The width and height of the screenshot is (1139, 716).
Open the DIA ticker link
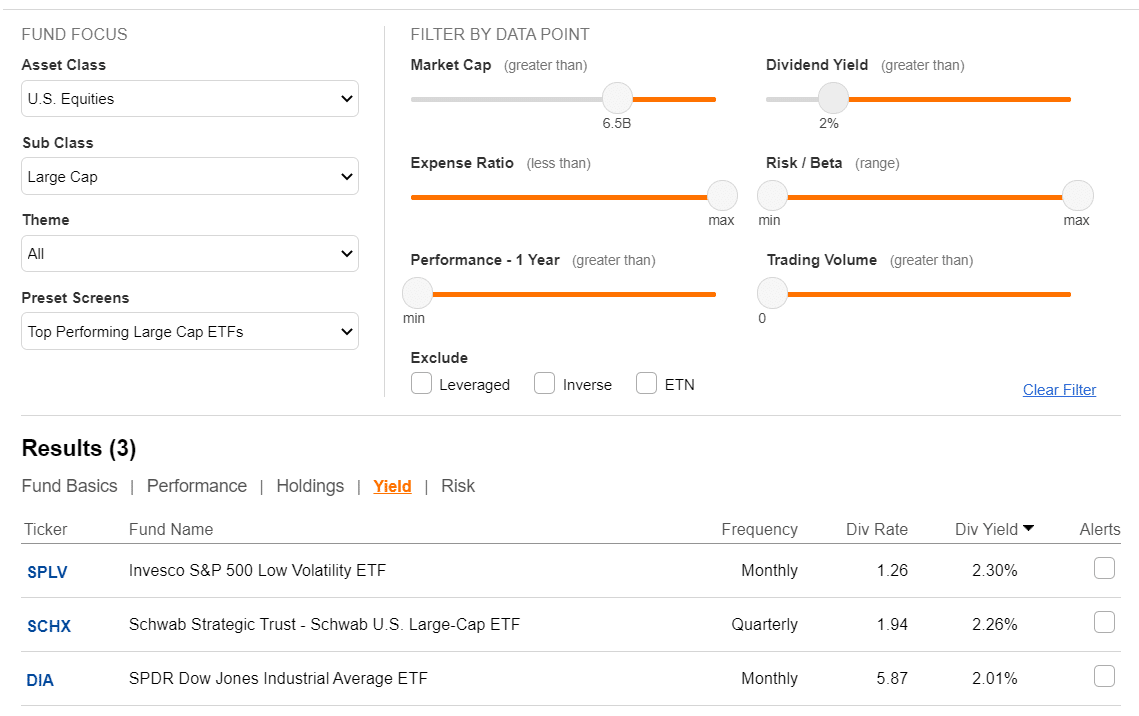pyautogui.click(x=40, y=680)
